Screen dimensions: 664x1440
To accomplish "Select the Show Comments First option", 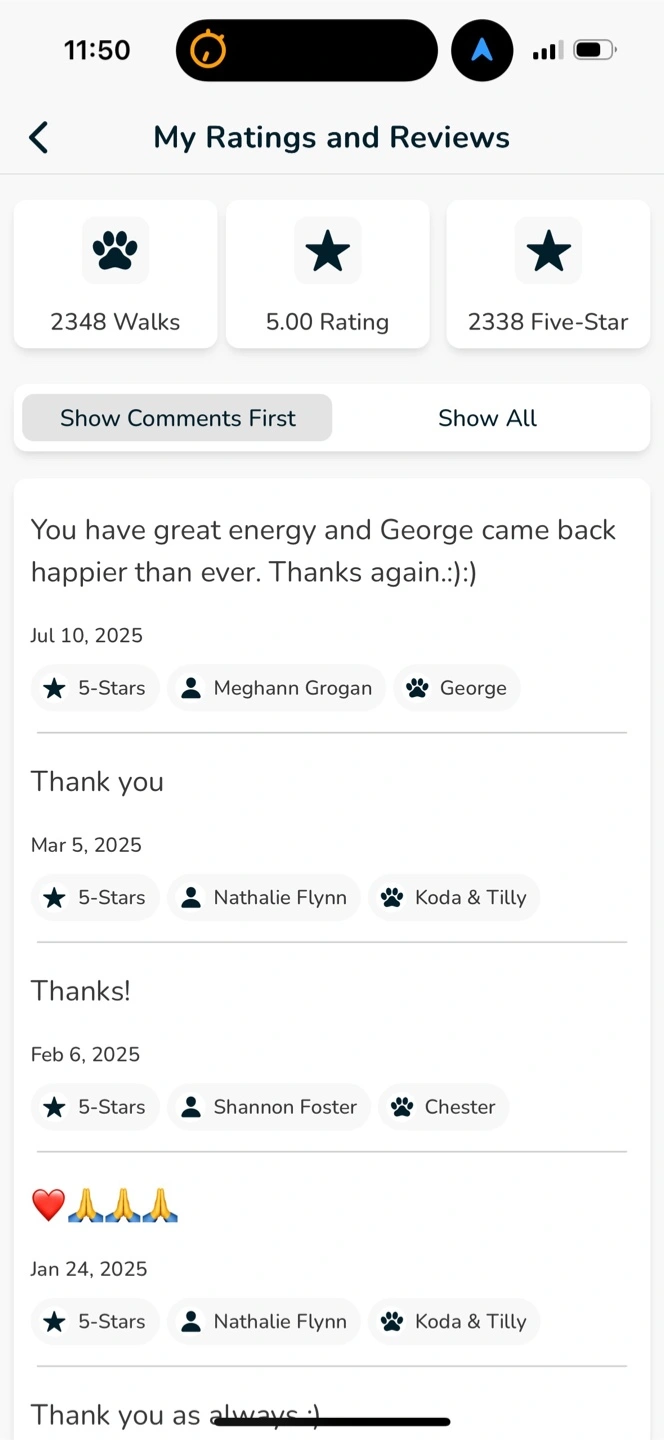I will coord(178,418).
